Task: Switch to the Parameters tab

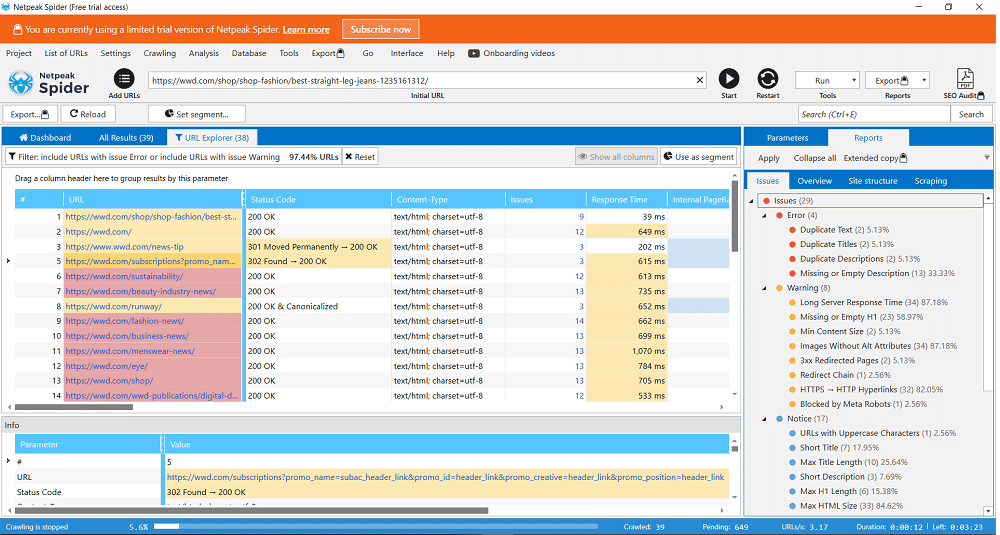Action: tap(787, 138)
